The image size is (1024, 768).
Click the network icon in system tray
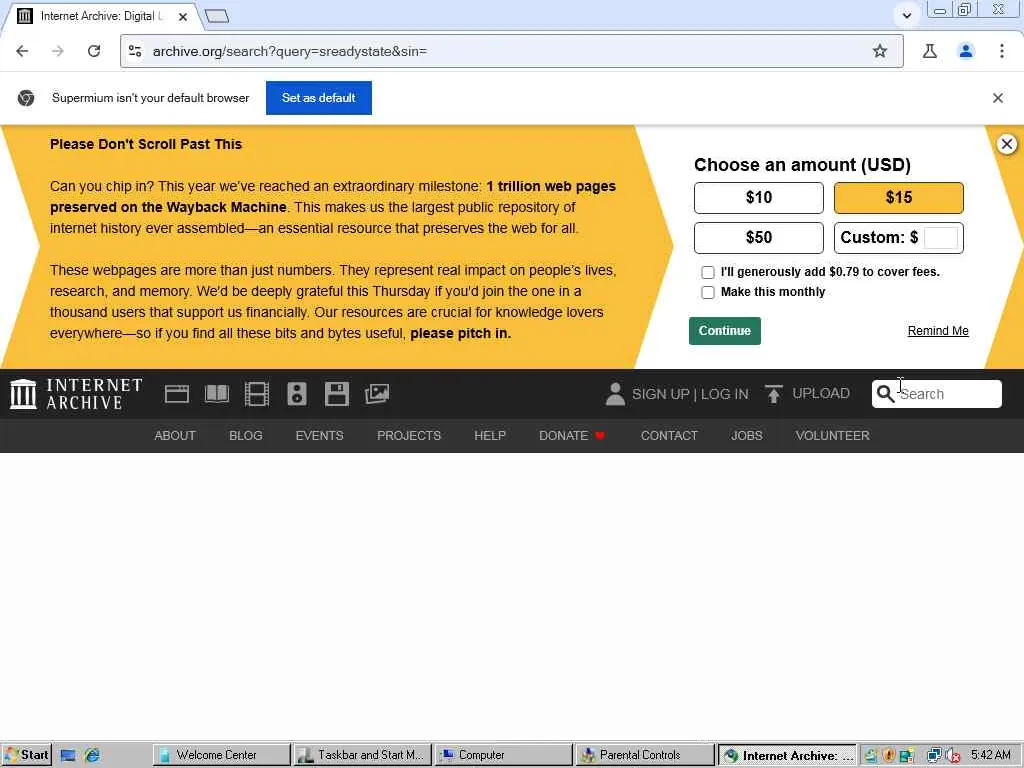tap(935, 756)
